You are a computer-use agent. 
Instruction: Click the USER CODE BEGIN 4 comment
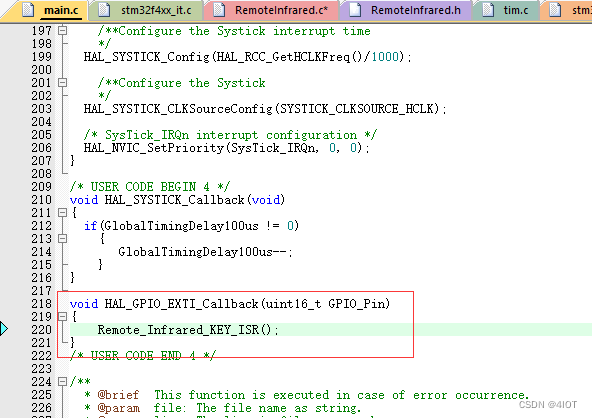[x=150, y=187]
